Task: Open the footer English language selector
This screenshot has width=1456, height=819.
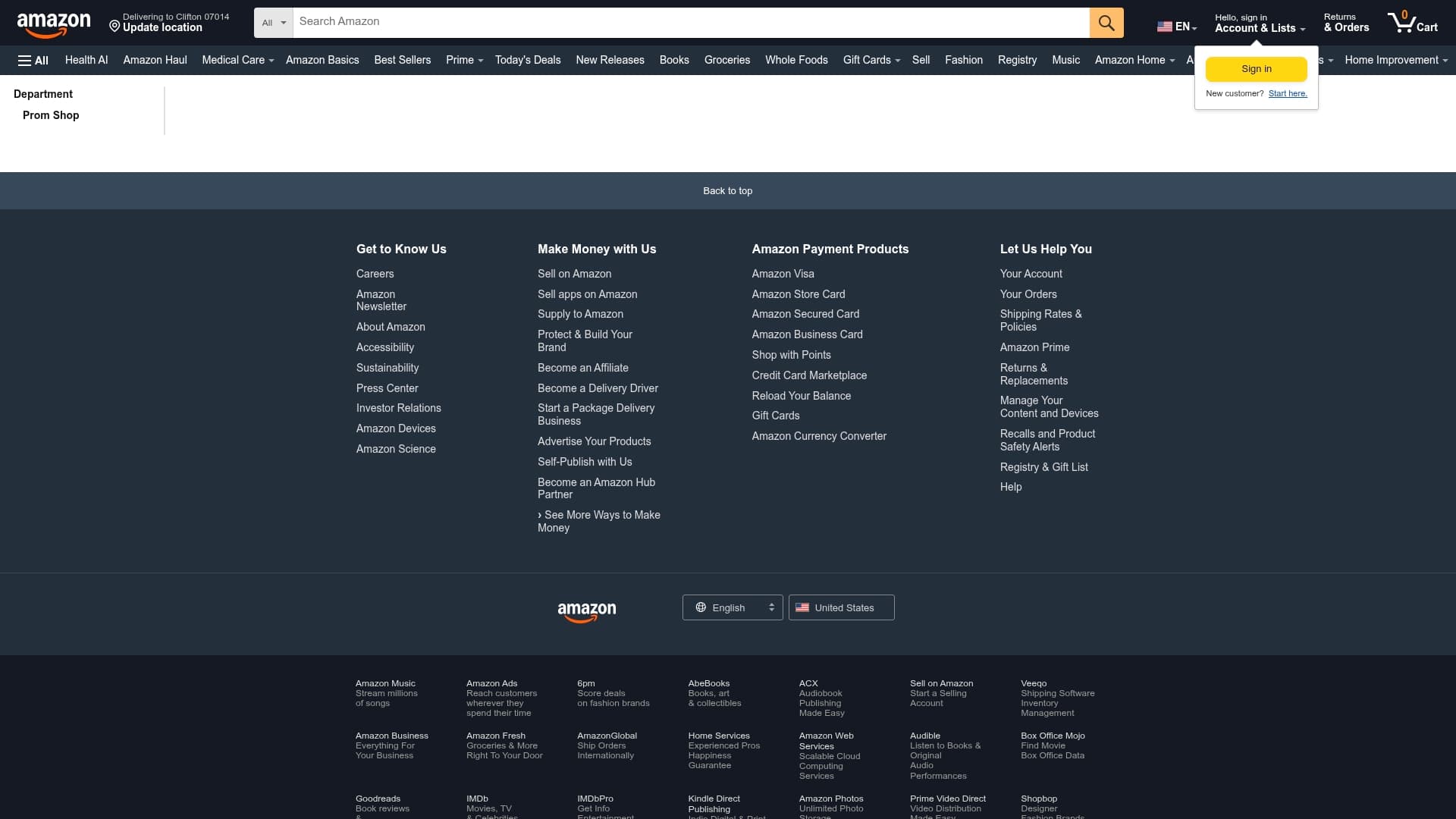Action: point(733,607)
